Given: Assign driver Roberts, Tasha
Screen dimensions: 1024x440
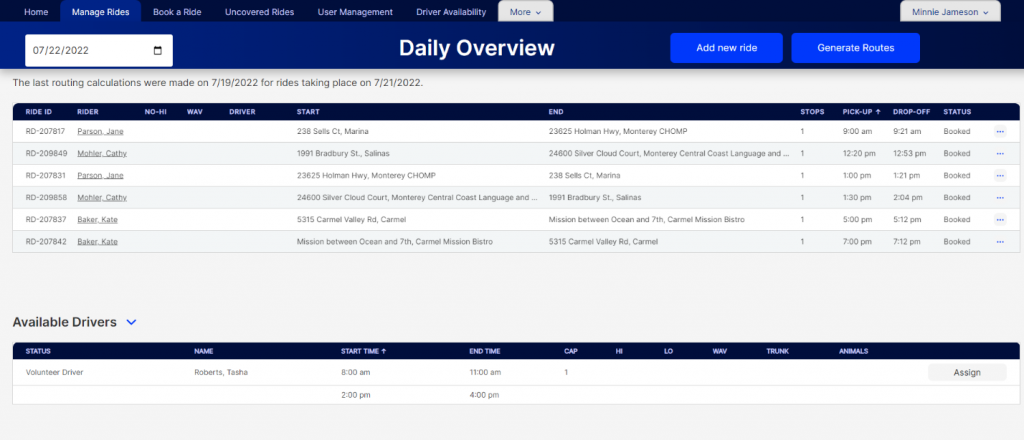Looking at the screenshot, I should (x=967, y=372).
